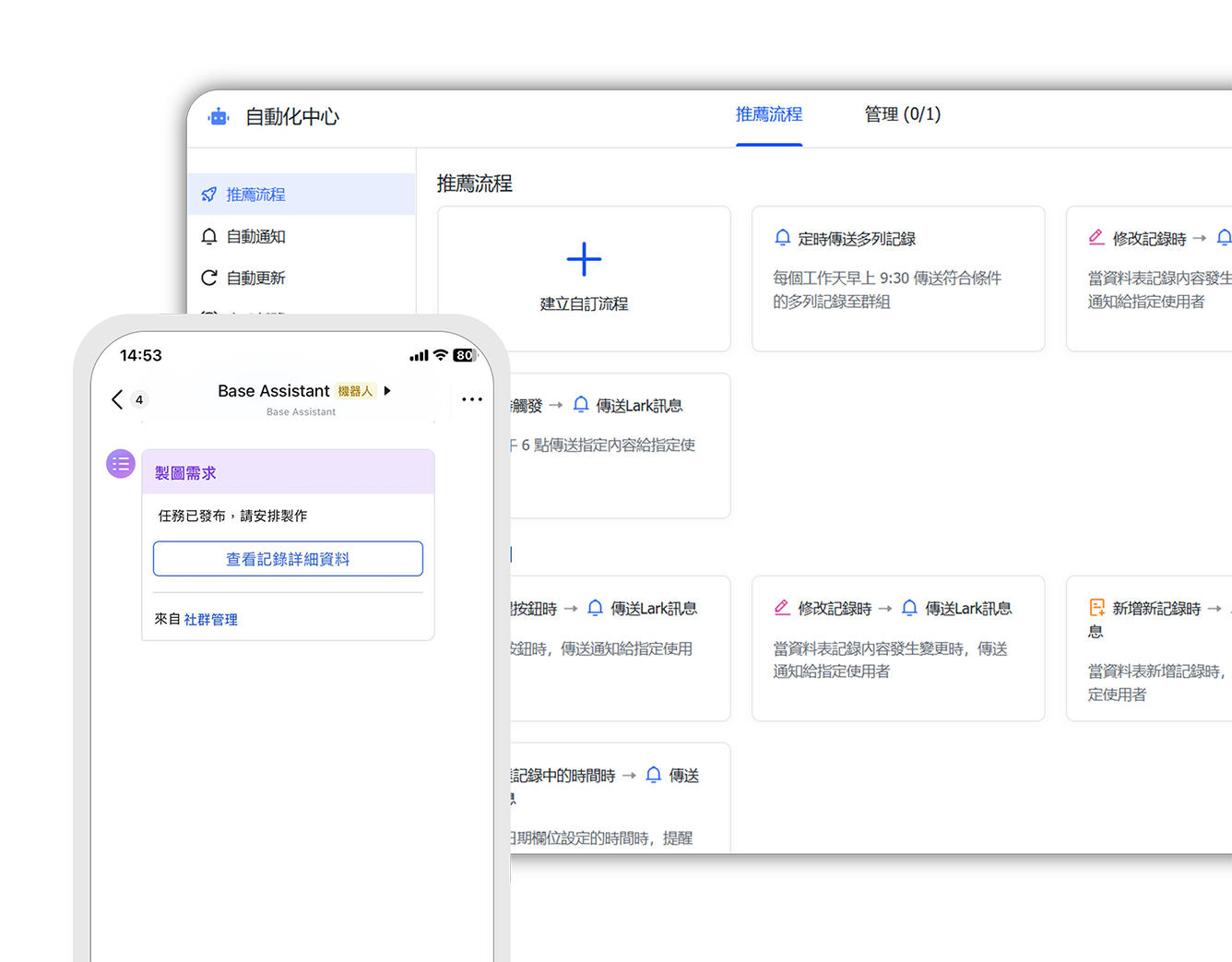Image resolution: width=1232 pixels, height=962 pixels.
Task: Click 每個工作天早上 9:30 description text
Action: point(887,290)
